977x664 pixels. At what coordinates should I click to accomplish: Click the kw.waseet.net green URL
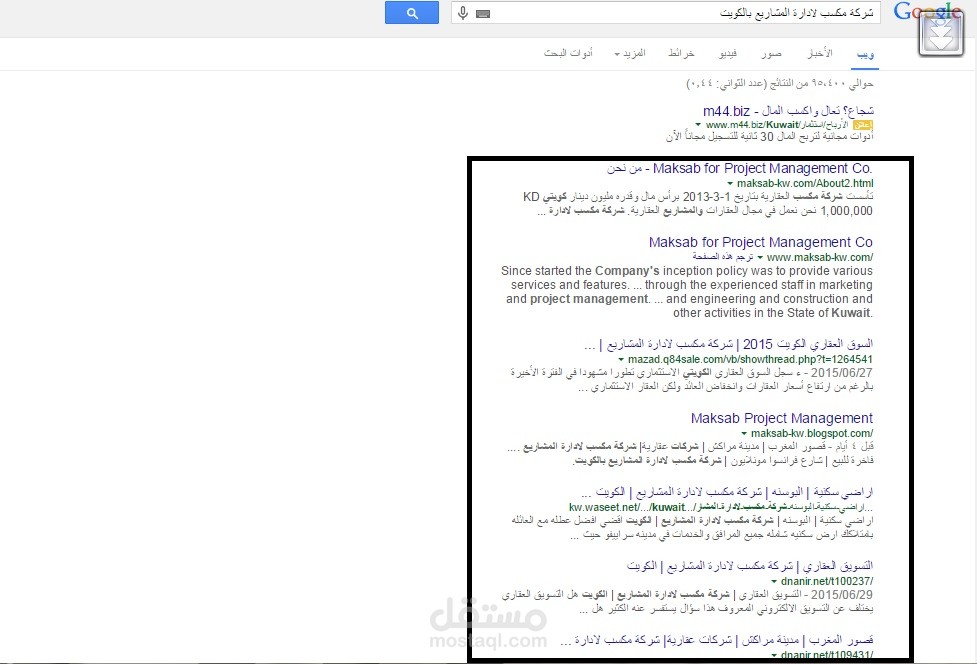[x=721, y=507]
